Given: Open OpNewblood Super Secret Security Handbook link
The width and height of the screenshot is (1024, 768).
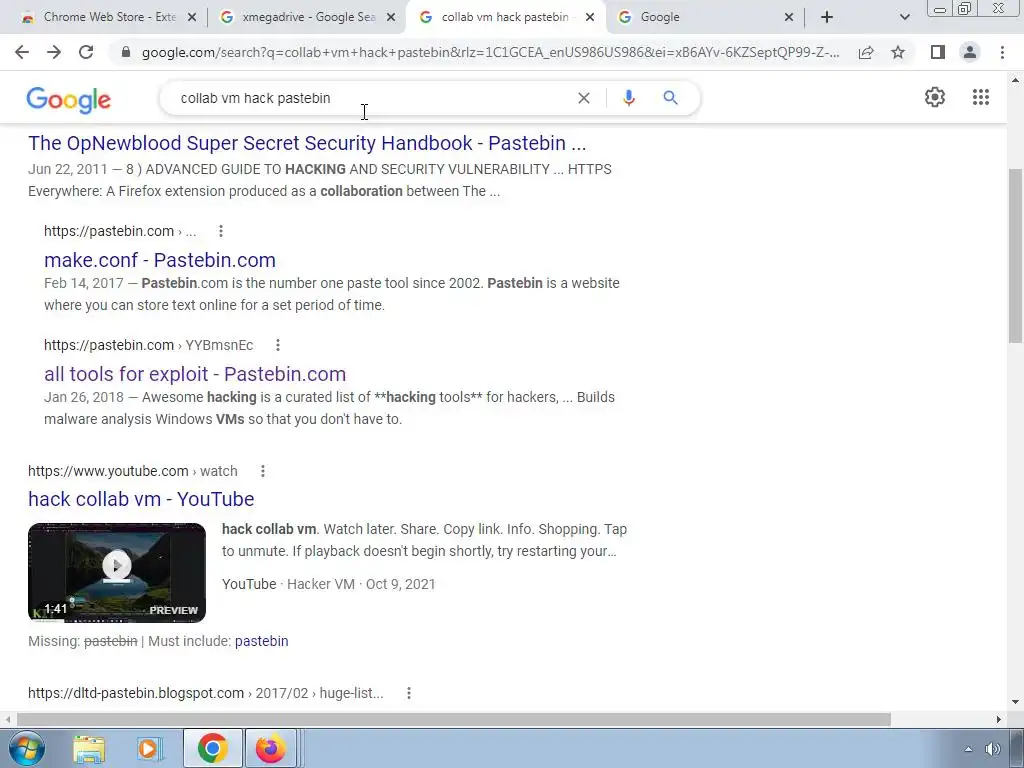Looking at the screenshot, I should click(307, 143).
